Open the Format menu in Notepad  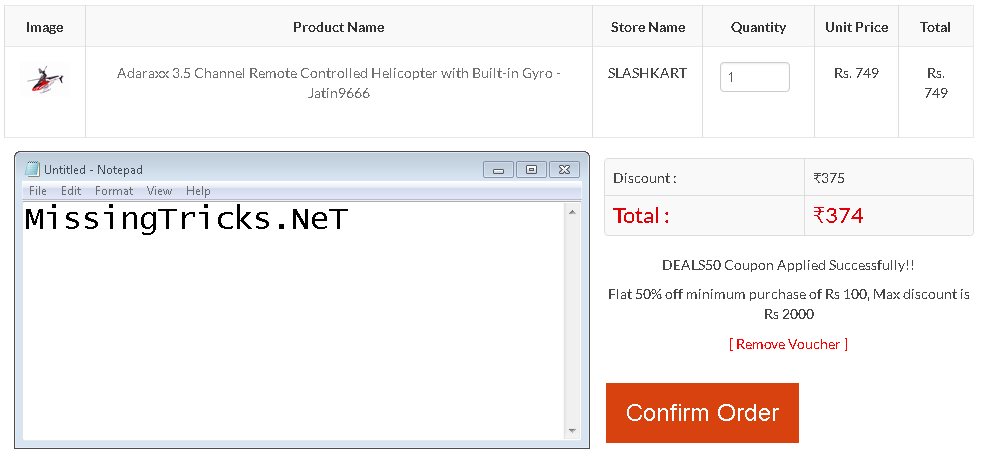114,190
